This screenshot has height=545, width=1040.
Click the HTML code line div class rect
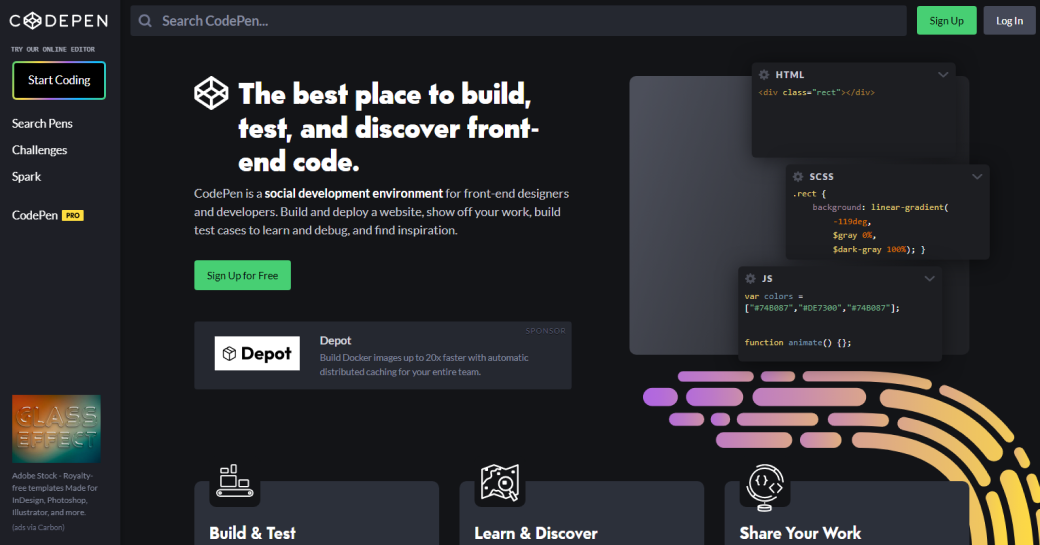[816, 93]
